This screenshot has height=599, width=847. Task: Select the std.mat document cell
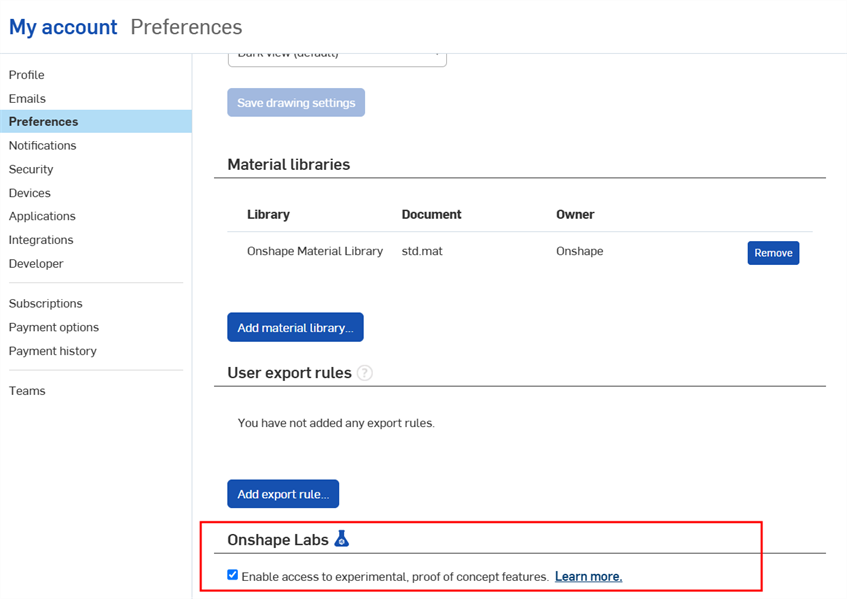pos(422,251)
